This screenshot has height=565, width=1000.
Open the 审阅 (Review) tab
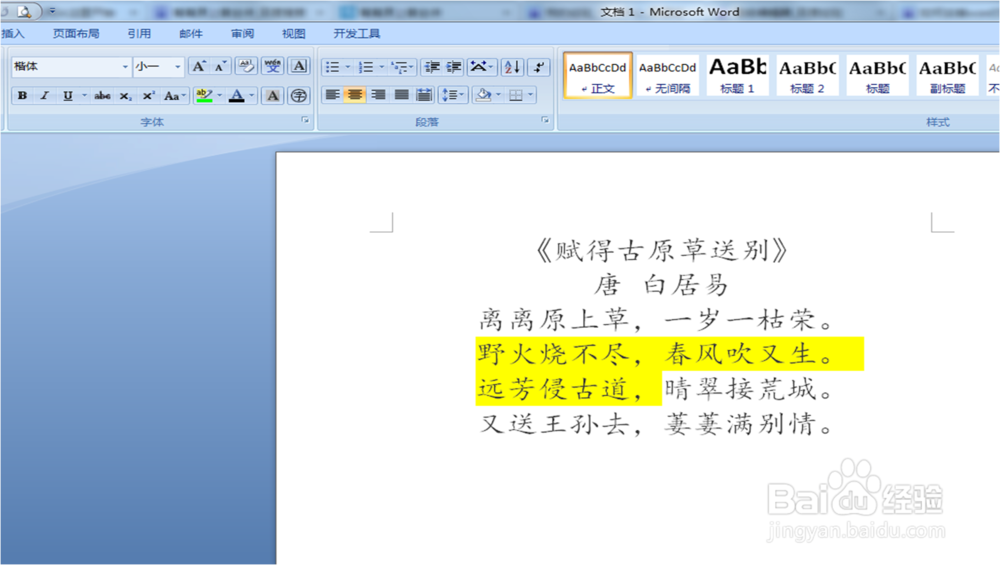coord(242,34)
